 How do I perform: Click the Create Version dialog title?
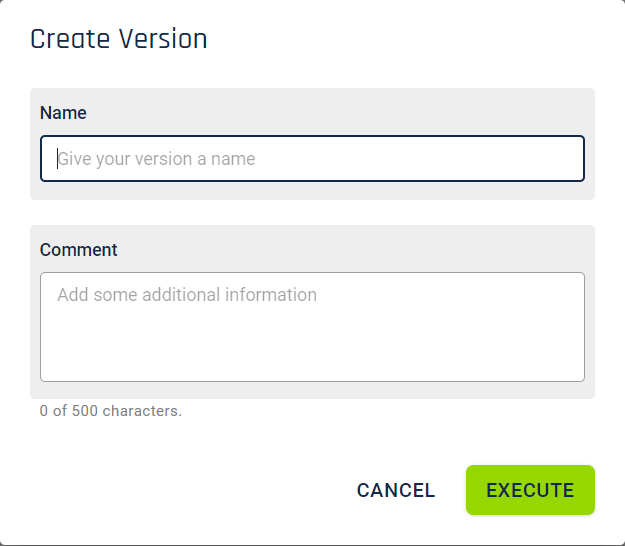point(119,39)
